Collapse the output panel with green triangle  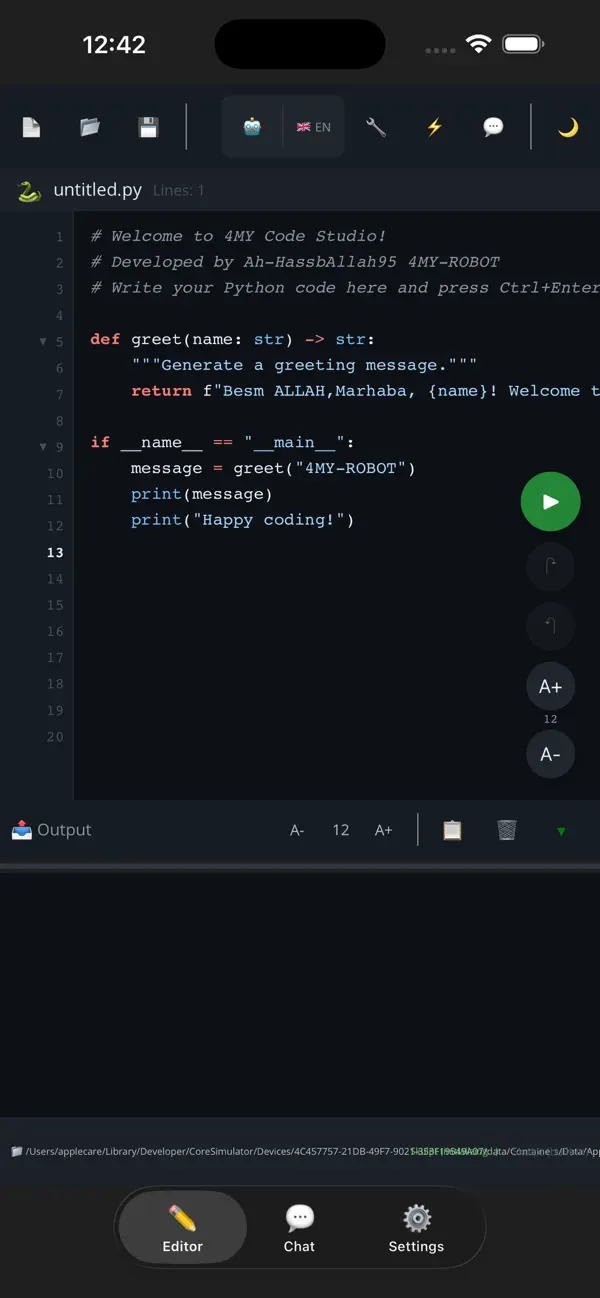pyautogui.click(x=561, y=831)
